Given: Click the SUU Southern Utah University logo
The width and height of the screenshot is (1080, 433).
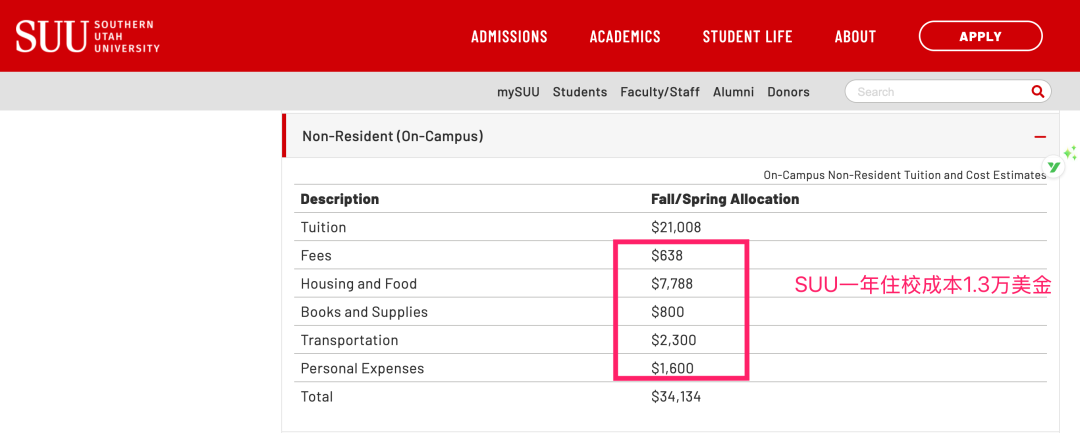Looking at the screenshot, I should coord(88,36).
